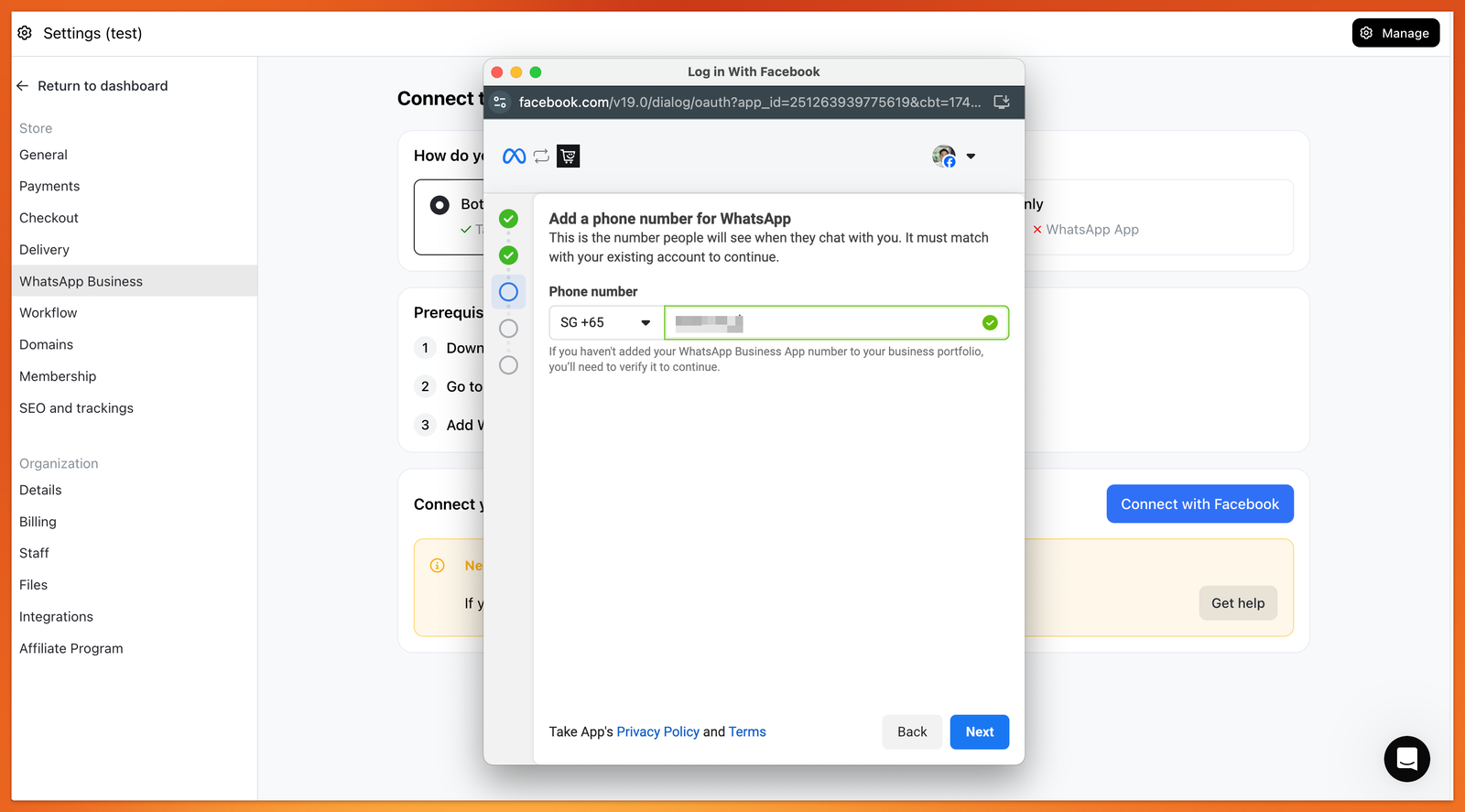Click the first completed step checkmark

(508, 219)
